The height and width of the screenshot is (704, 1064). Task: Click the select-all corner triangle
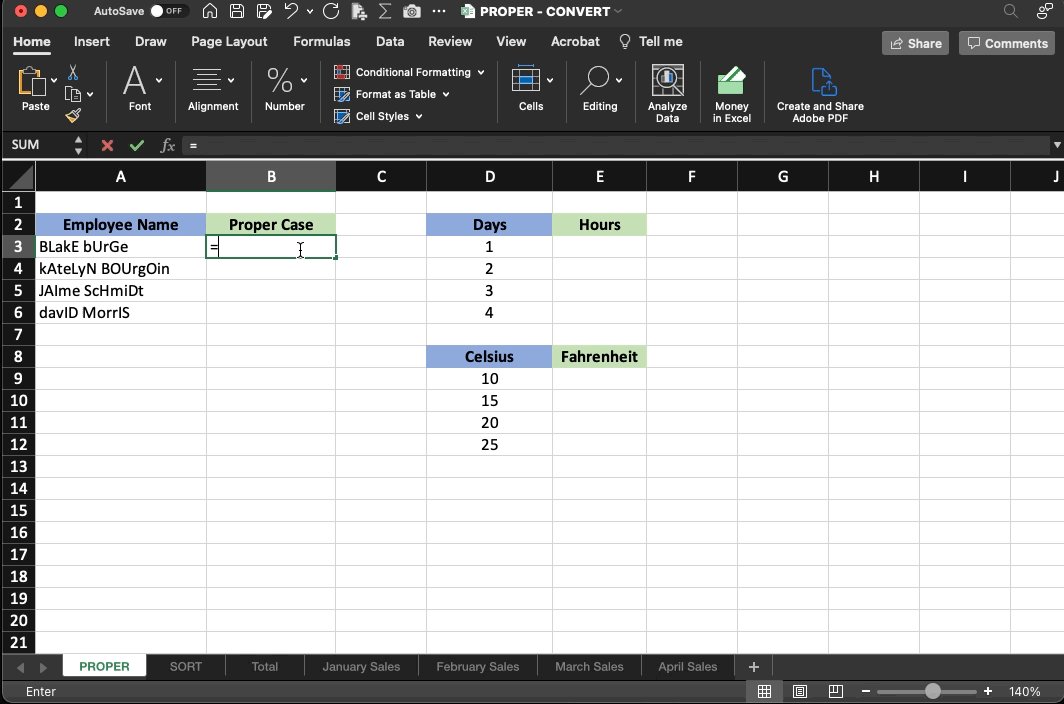click(21, 177)
